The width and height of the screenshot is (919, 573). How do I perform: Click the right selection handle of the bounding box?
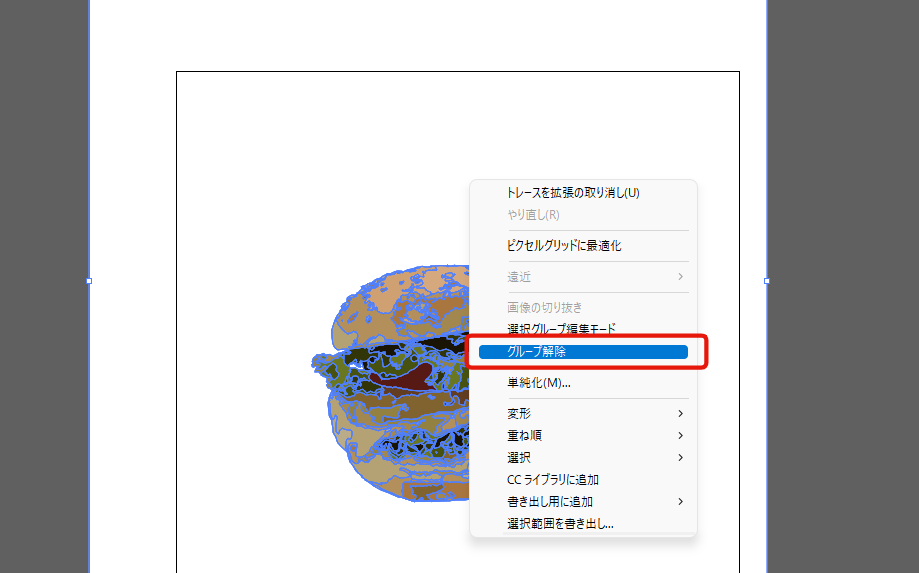(767, 281)
